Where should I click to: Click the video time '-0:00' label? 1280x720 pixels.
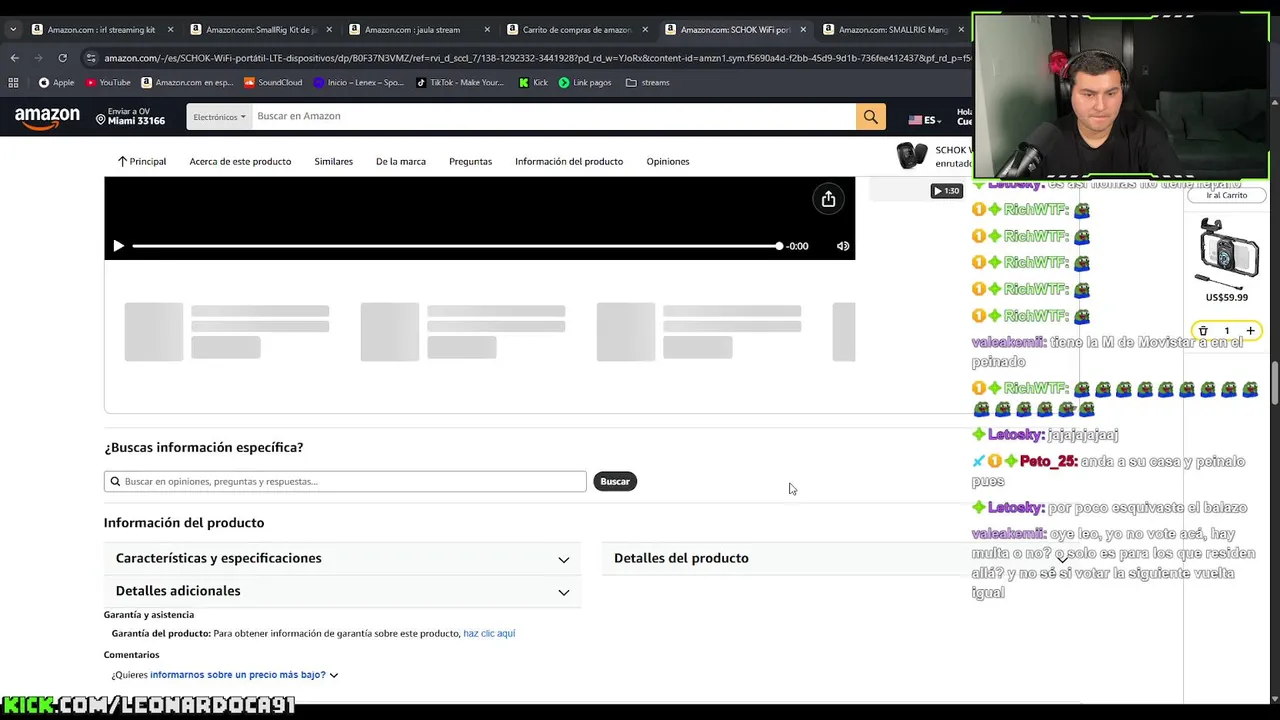(797, 246)
